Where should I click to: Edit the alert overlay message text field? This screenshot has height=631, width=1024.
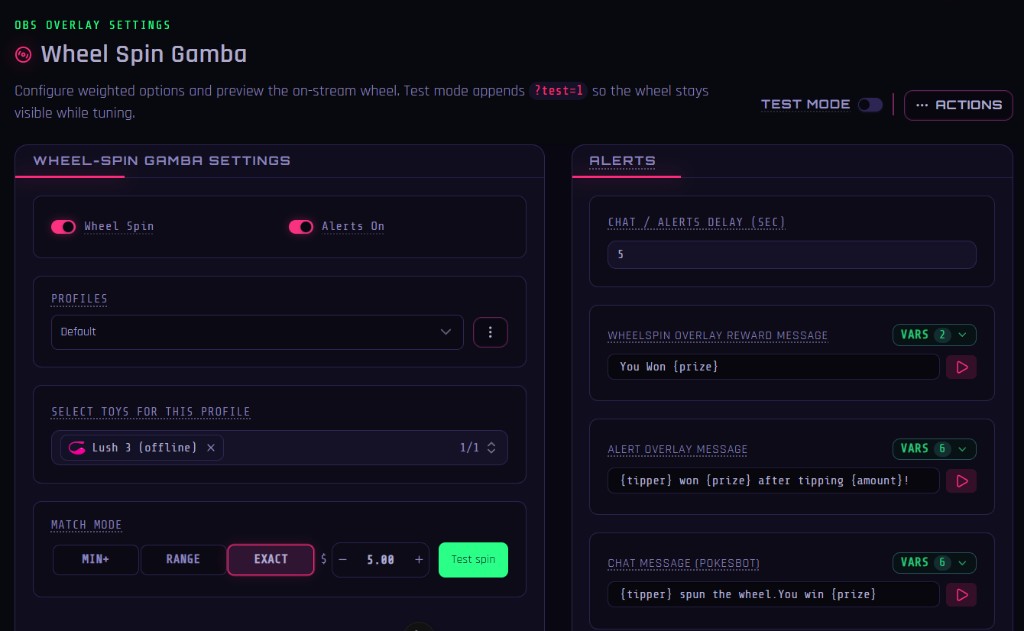(x=773, y=481)
